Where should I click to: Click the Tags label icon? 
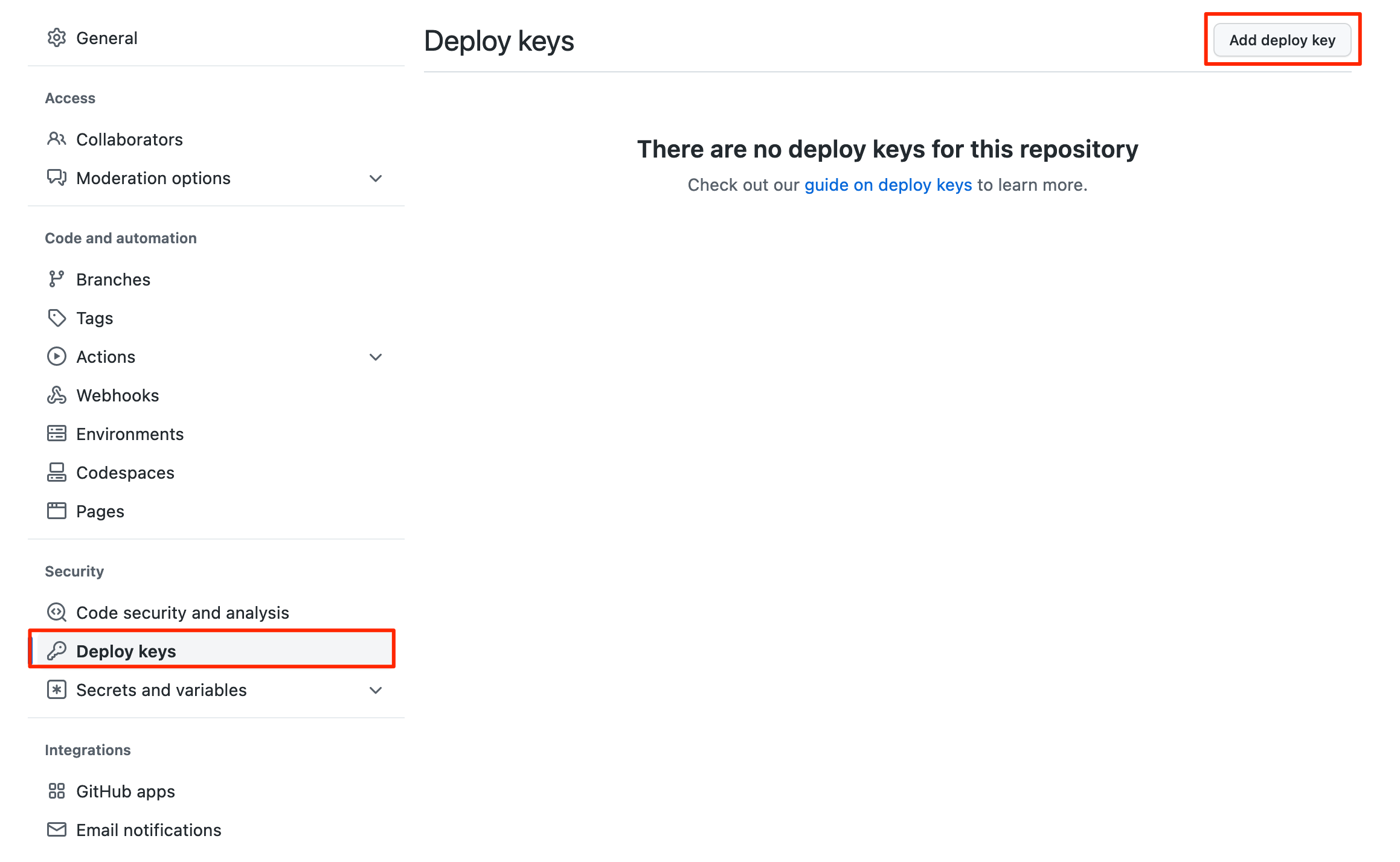(56, 318)
